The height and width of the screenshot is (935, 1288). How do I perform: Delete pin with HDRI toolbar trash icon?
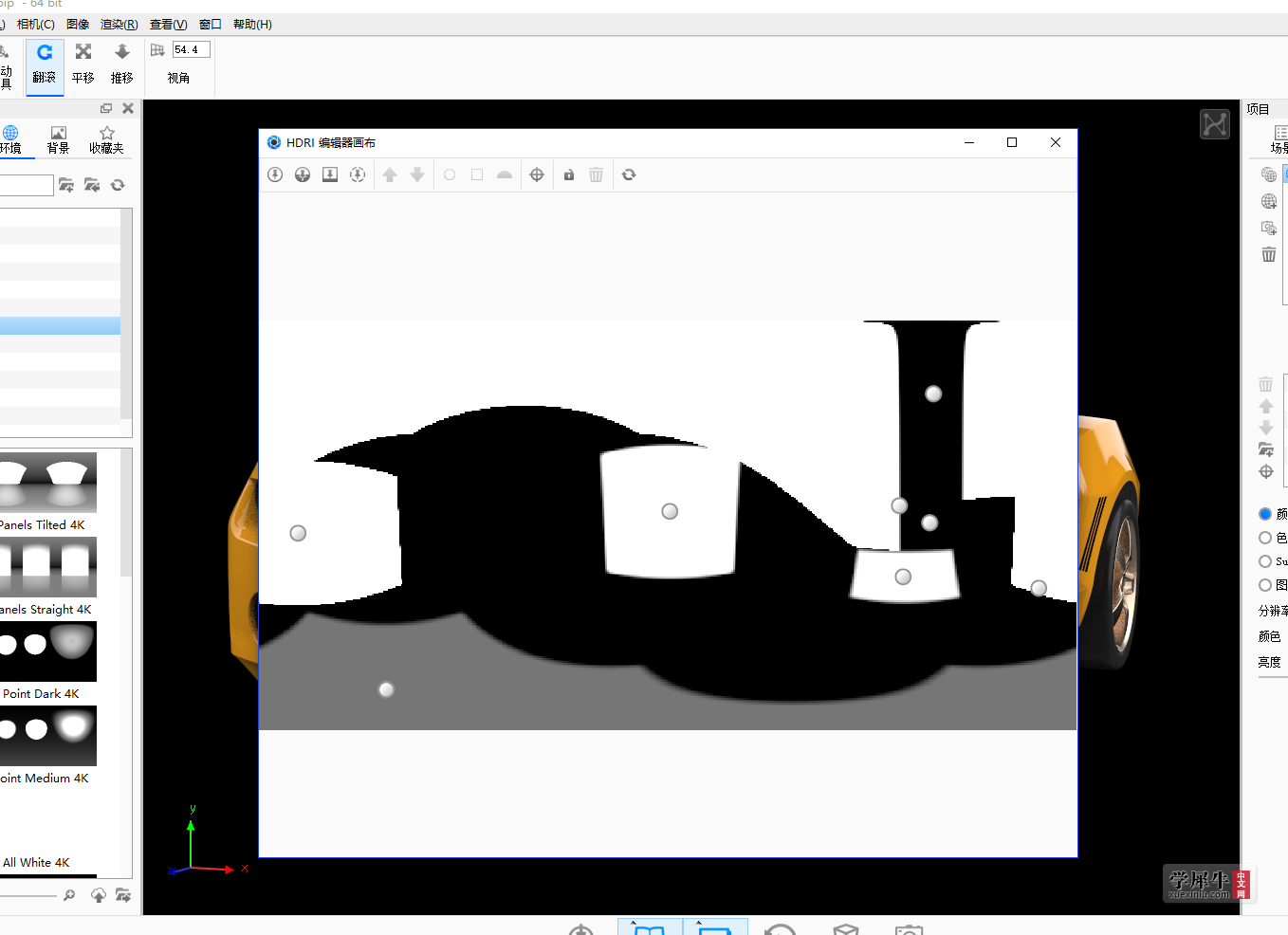tap(596, 174)
